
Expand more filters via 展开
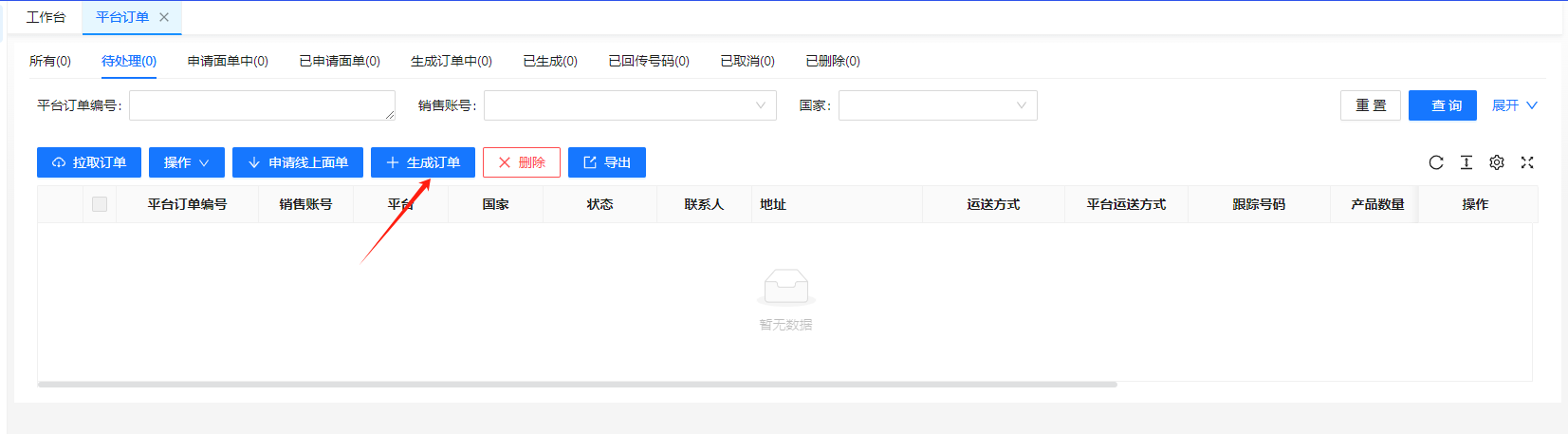point(1514,105)
